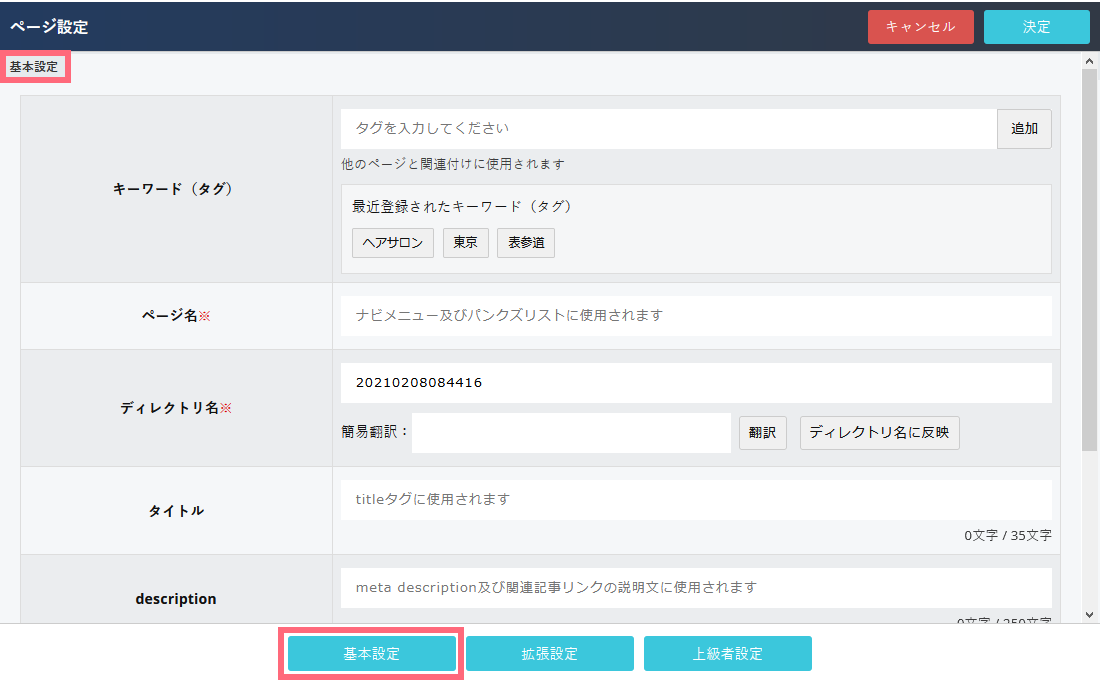Click the タイトル input field
The image size is (1100, 681).
click(695, 499)
